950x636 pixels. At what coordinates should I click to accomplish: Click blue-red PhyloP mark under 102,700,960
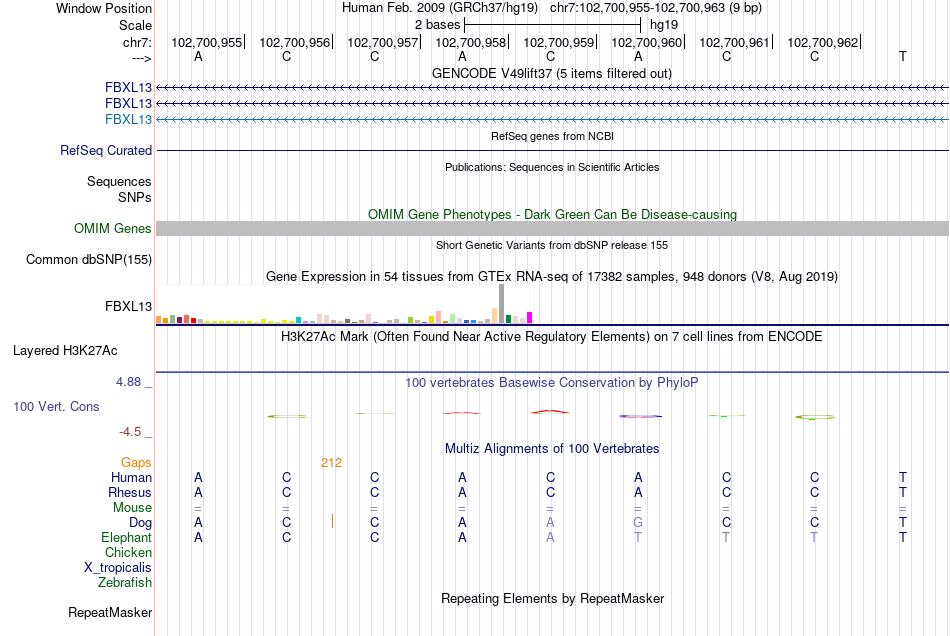point(640,416)
